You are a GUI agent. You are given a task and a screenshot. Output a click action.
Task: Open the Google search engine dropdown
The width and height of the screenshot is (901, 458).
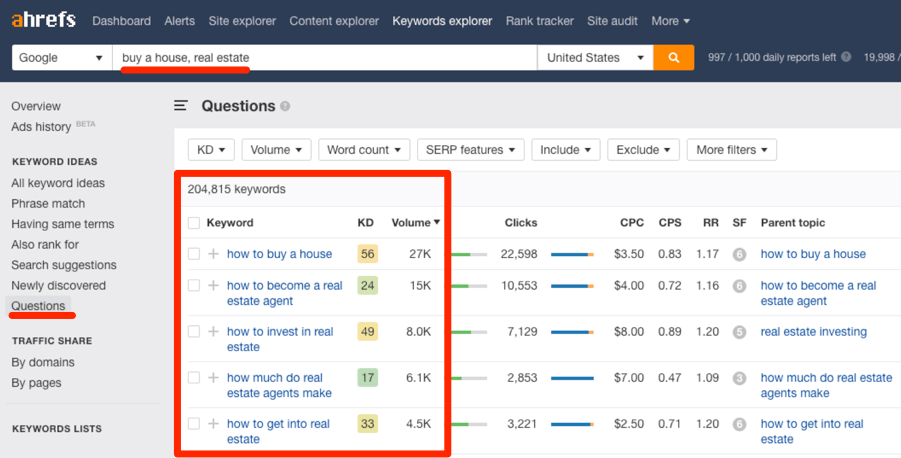[61, 57]
